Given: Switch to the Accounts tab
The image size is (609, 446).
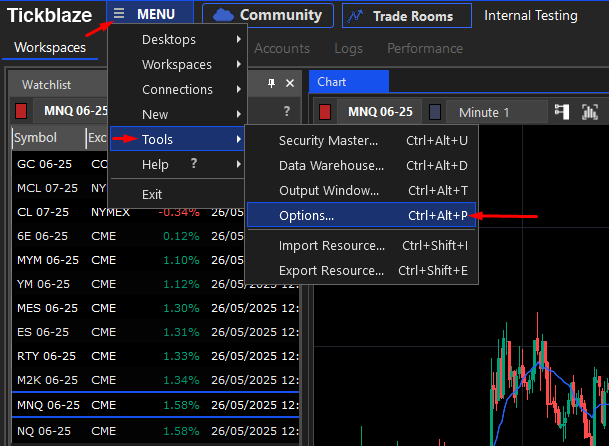Looking at the screenshot, I should coord(282,49).
